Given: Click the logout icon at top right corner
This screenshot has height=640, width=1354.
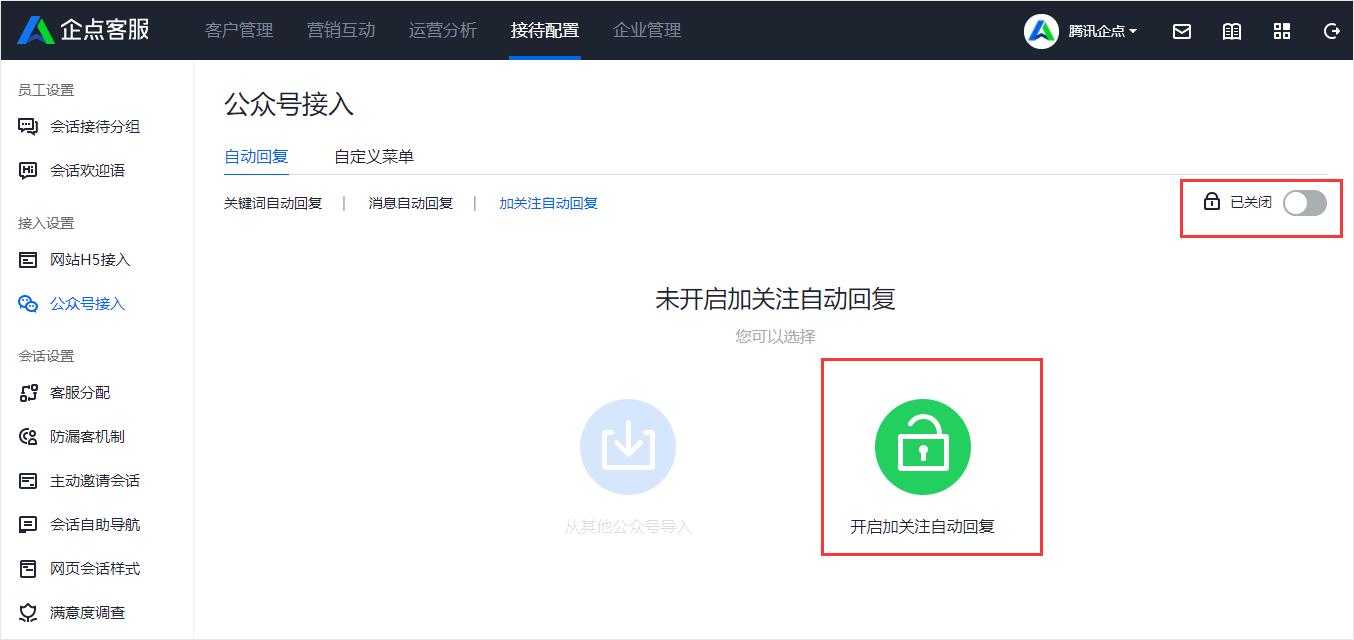Looking at the screenshot, I should [x=1331, y=31].
